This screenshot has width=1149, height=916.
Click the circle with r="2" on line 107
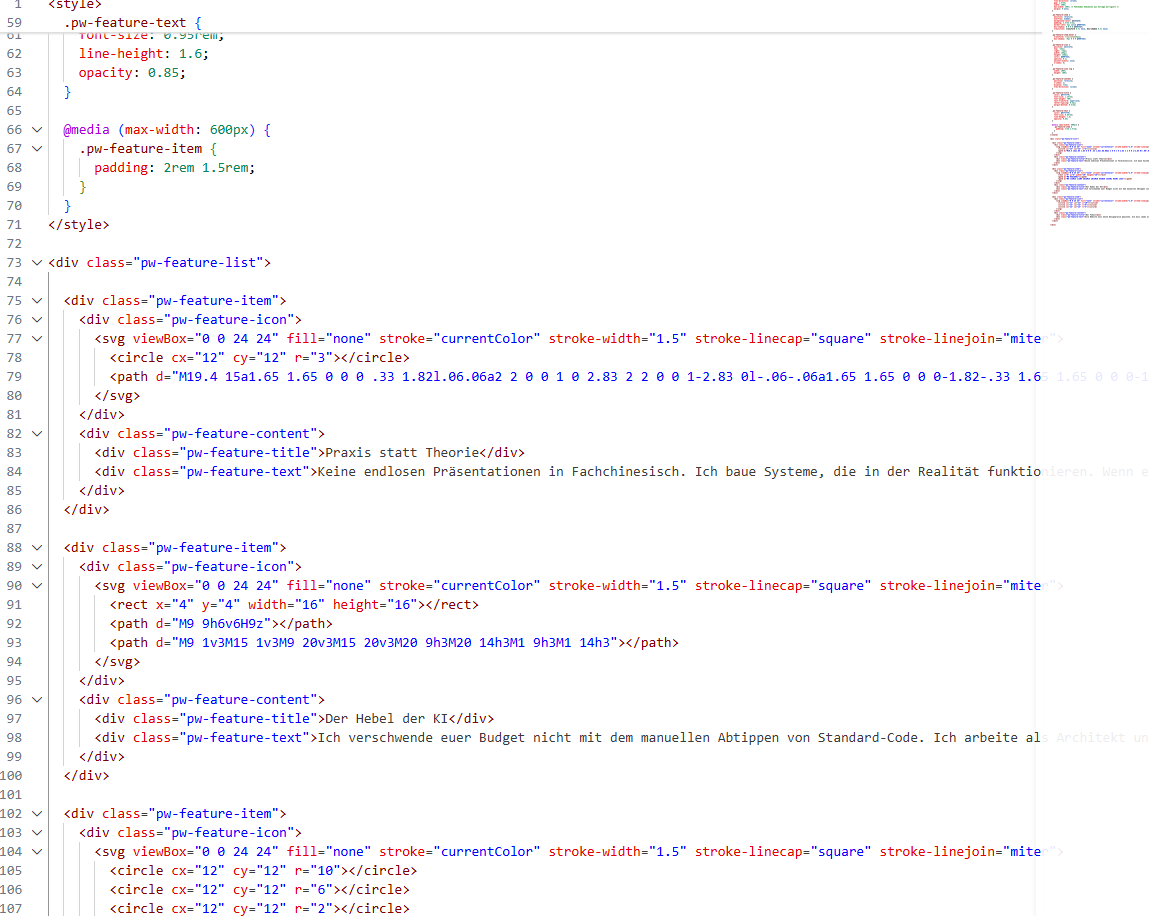pos(259,909)
